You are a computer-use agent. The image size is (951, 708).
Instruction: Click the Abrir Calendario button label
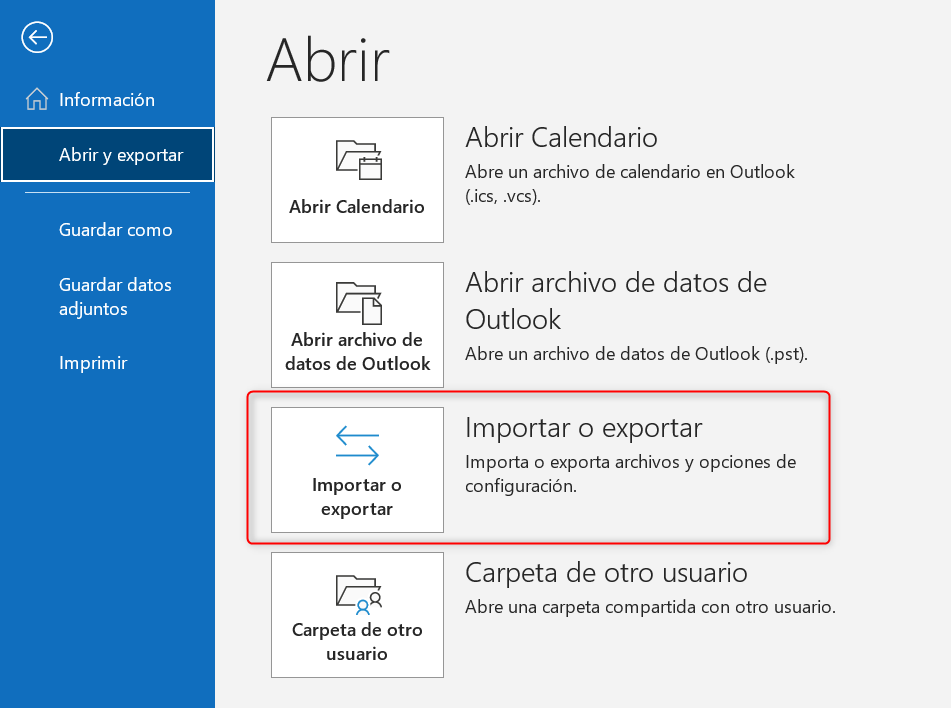pyautogui.click(x=357, y=207)
